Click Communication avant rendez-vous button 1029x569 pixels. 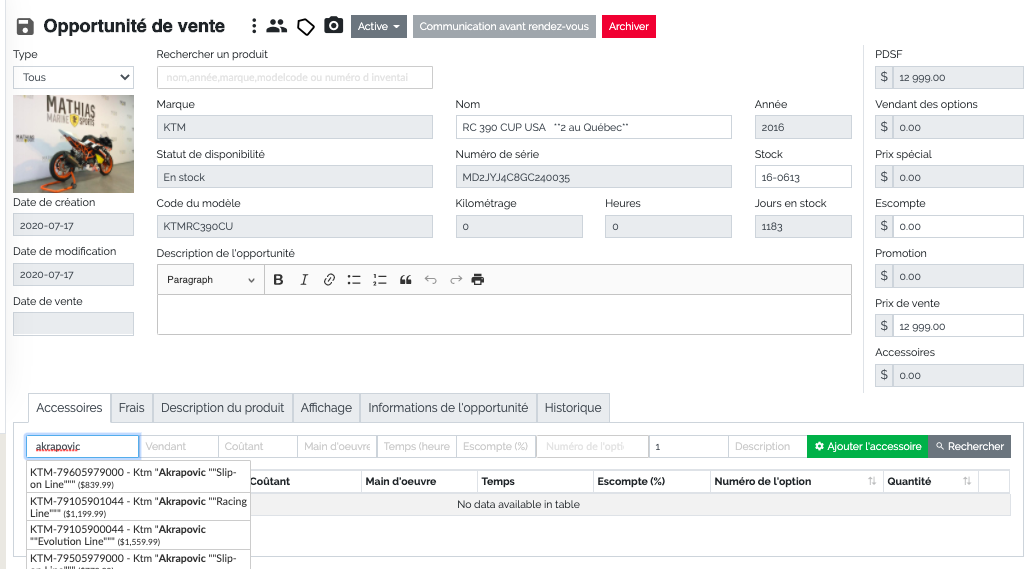pyautogui.click(x=504, y=26)
